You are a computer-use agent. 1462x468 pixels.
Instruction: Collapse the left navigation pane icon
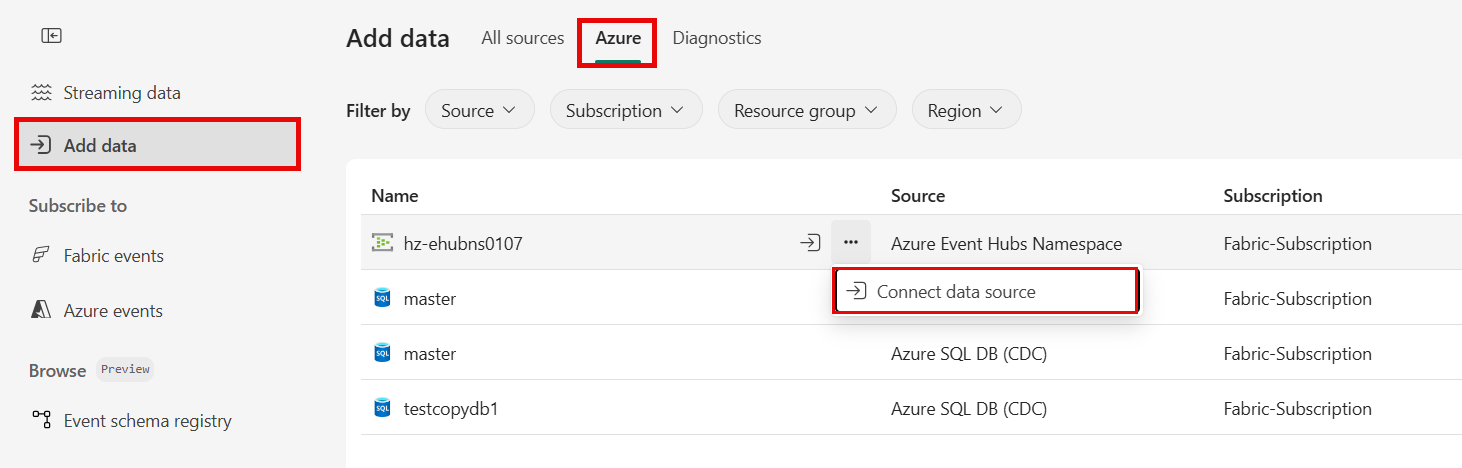[51, 36]
